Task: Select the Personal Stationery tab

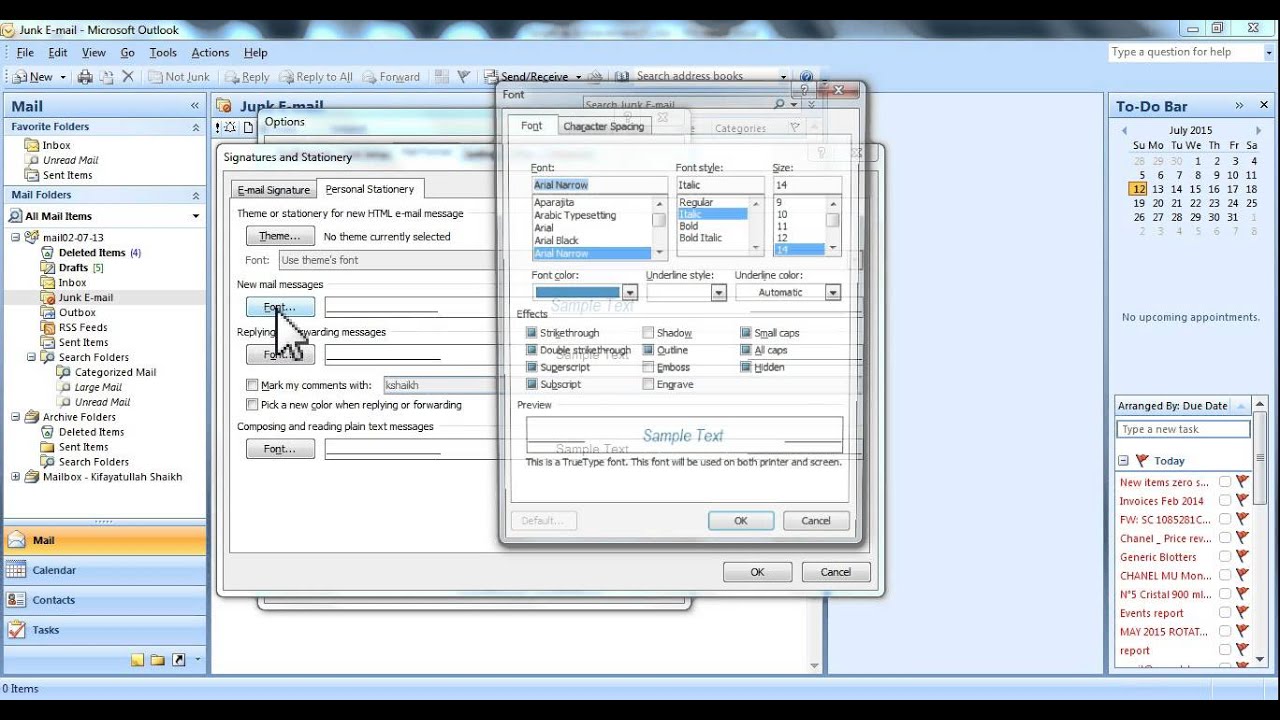Action: click(x=370, y=189)
